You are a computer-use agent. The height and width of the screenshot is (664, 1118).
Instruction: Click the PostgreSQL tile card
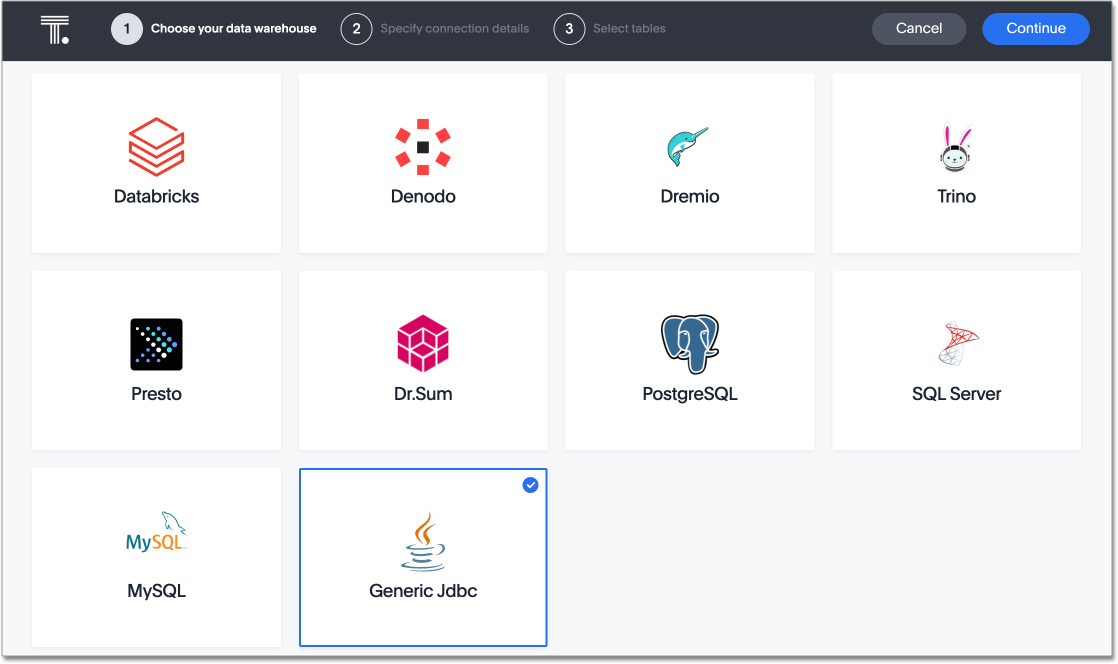(689, 360)
